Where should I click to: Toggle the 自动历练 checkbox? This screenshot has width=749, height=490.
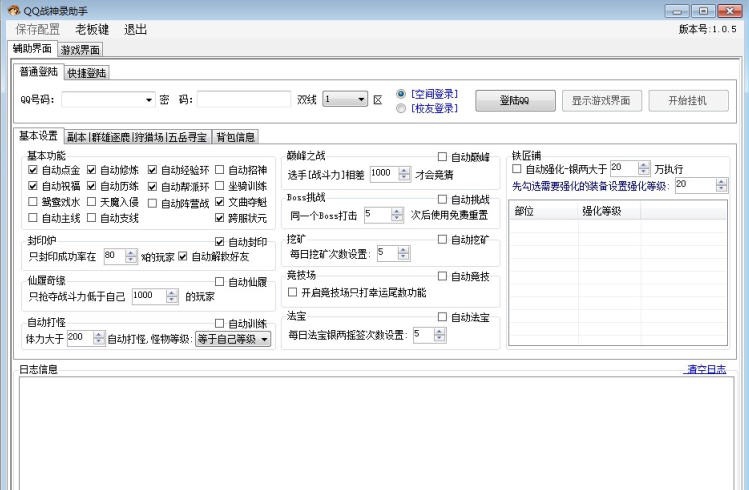click(92, 185)
